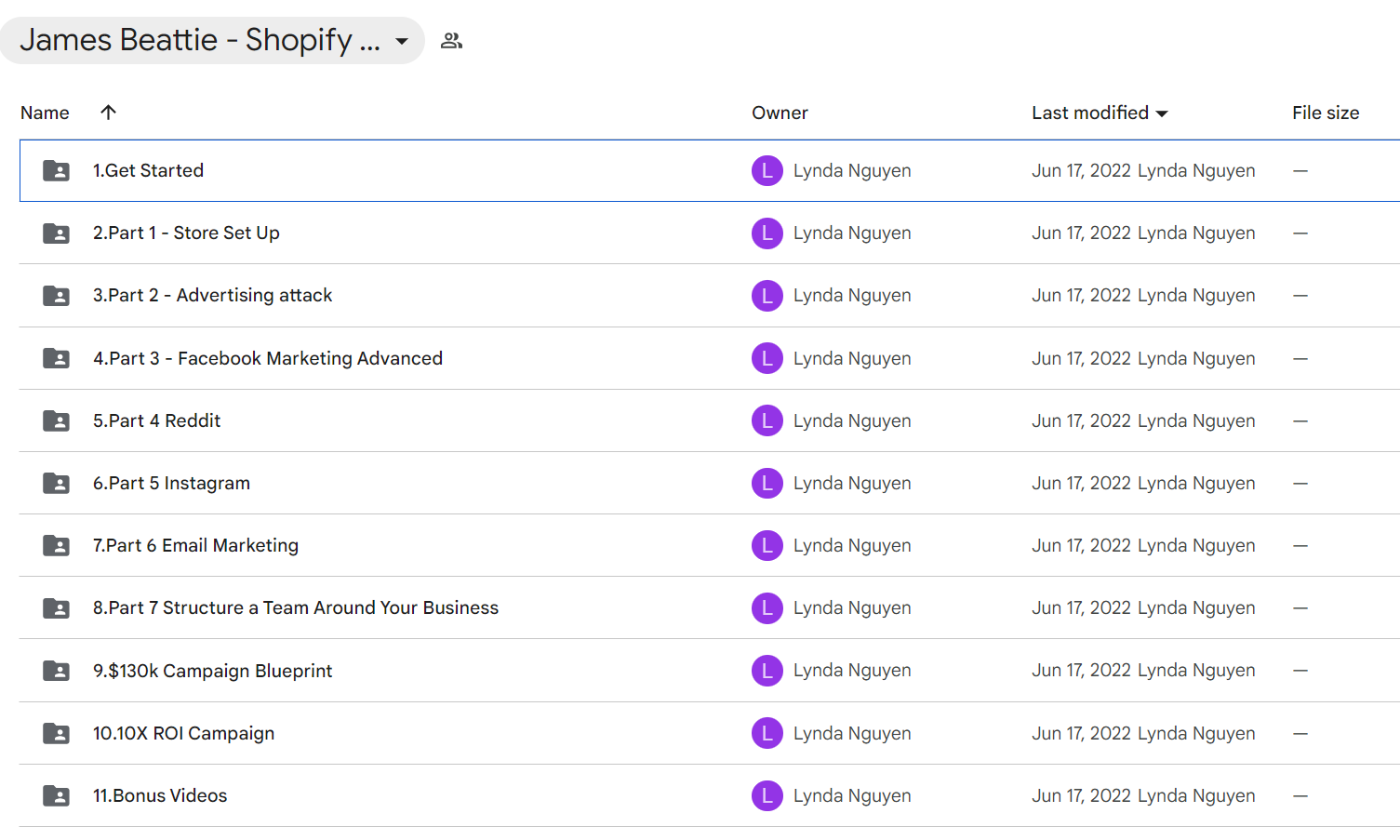1400x840 pixels.
Task: Click owner avatar in 2.Part 1 - Store Set Up row
Action: (767, 233)
